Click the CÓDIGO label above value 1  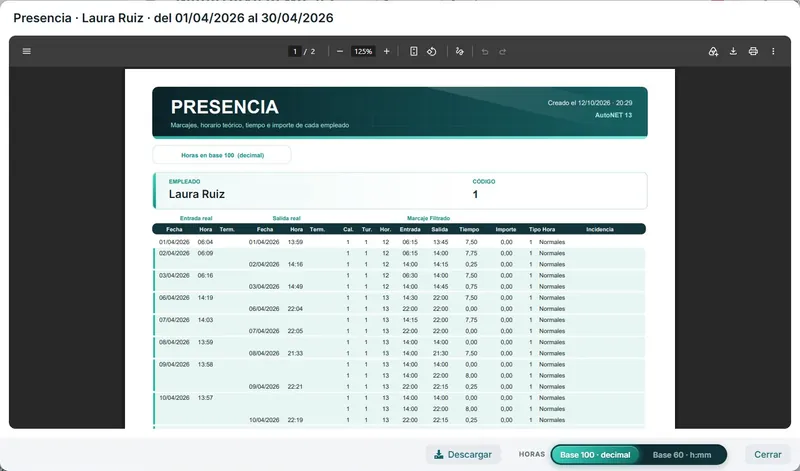484,181
